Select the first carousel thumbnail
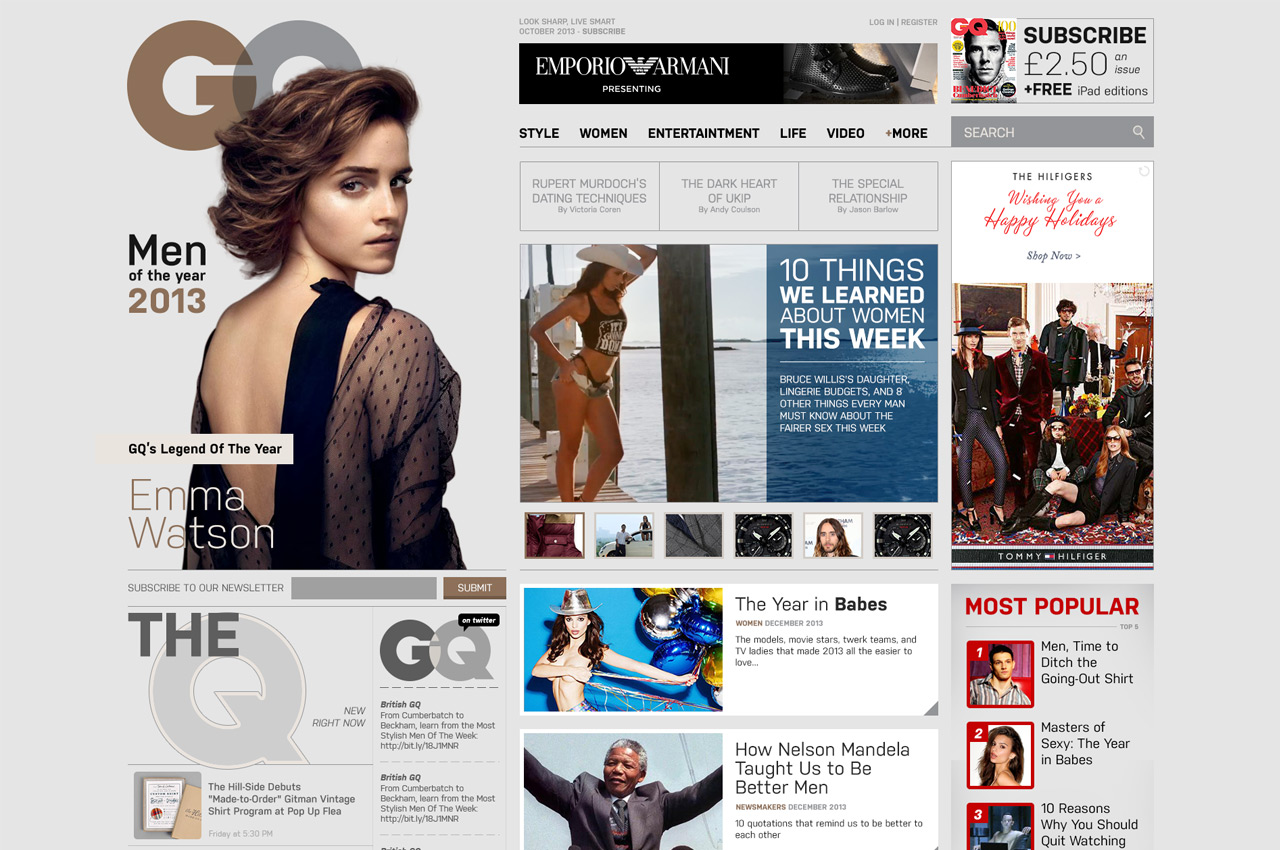Screen dimensions: 1280x850 [554, 535]
